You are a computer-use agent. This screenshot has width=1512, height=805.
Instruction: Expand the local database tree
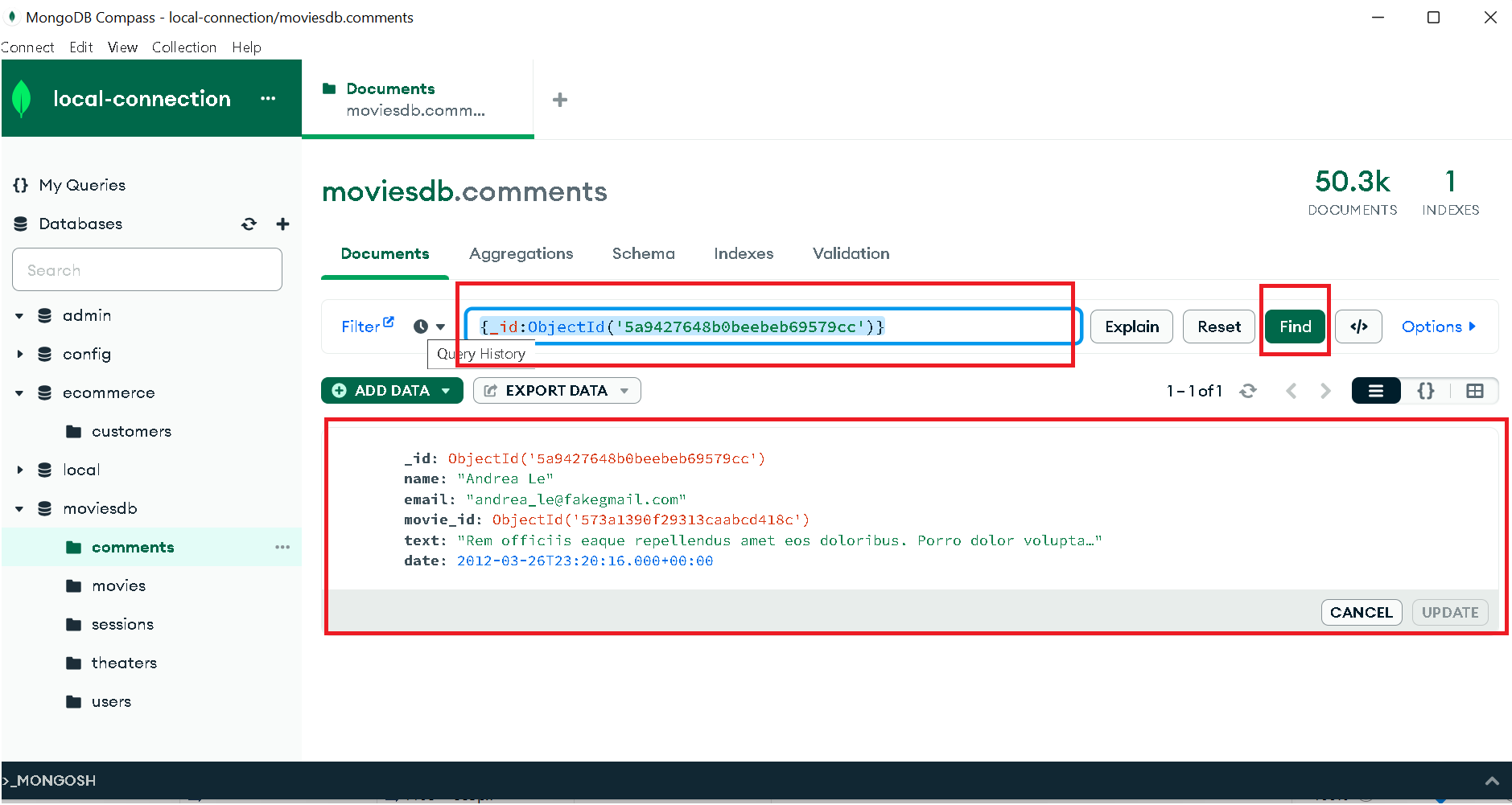19,470
